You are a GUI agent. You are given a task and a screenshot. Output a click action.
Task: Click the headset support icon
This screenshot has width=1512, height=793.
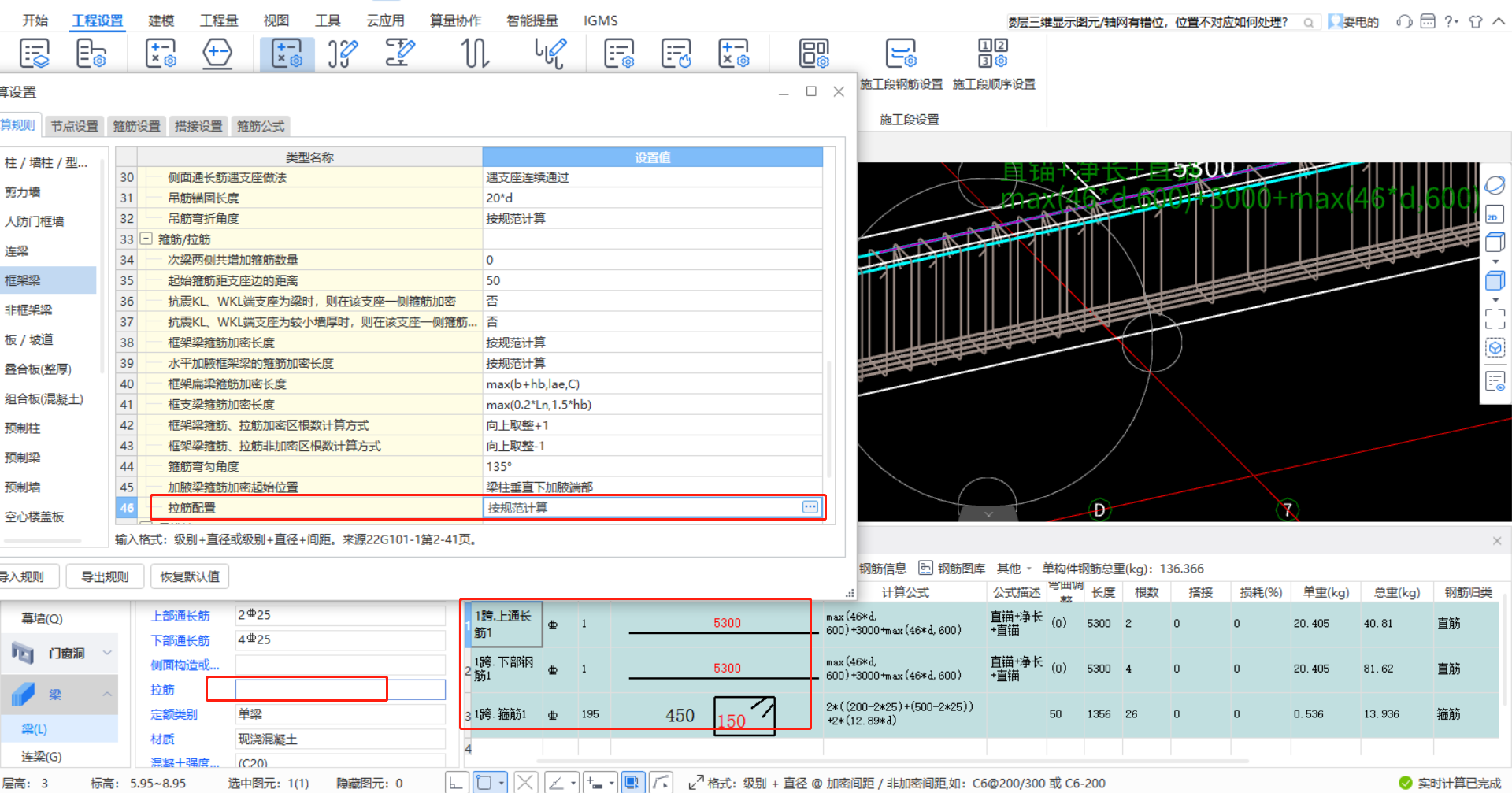1404,21
